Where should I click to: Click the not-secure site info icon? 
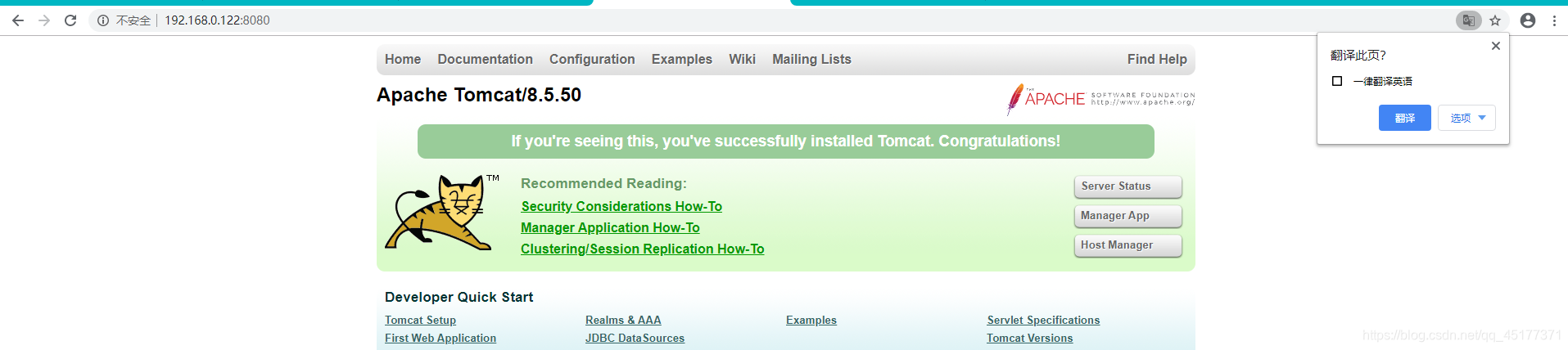[103, 20]
